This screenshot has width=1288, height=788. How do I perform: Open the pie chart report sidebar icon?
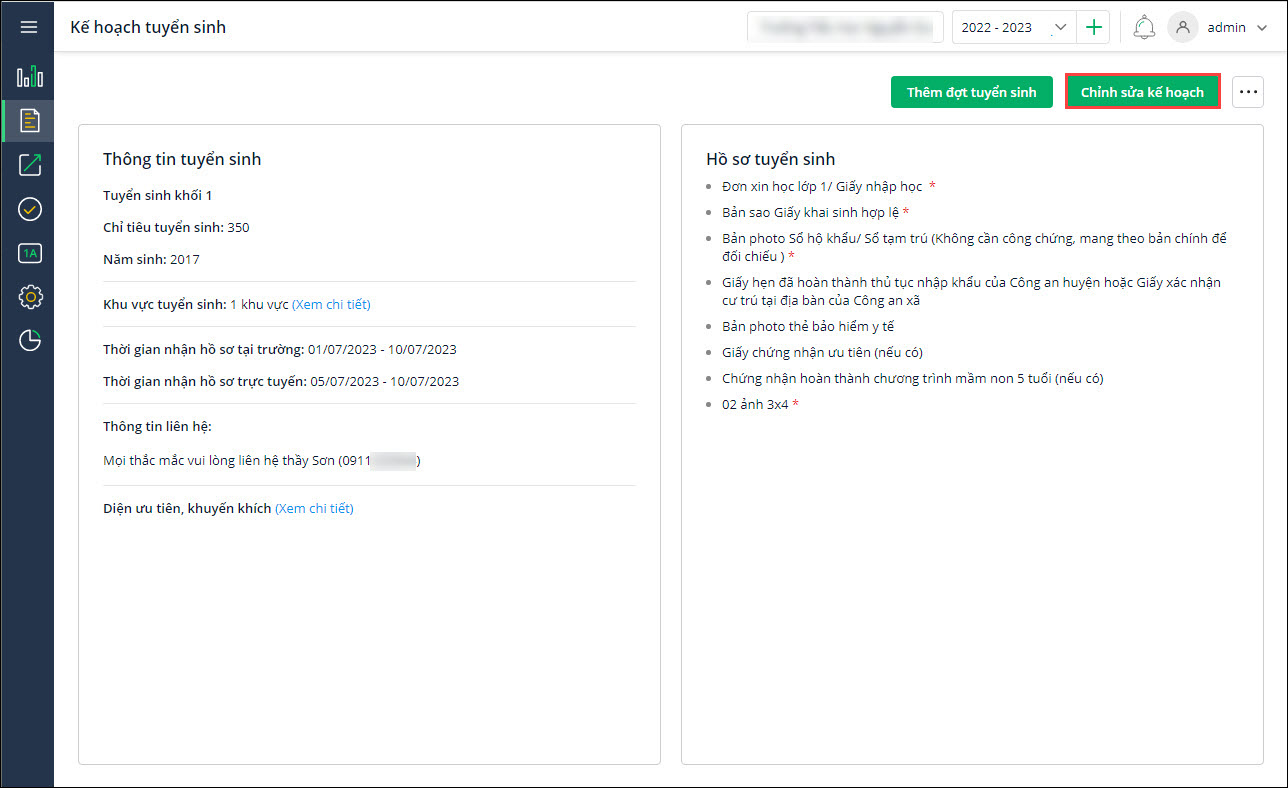(29, 340)
